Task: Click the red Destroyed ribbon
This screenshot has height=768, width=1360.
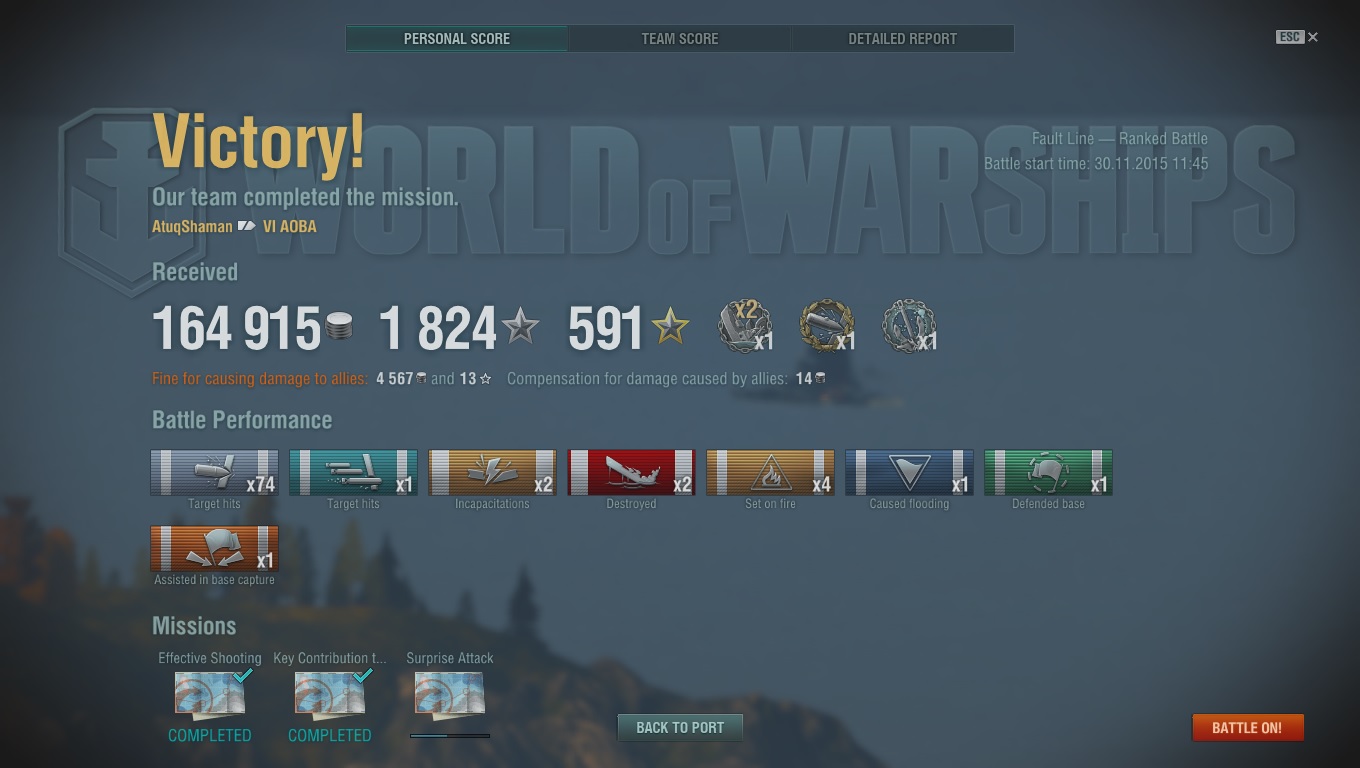Action: tap(631, 472)
